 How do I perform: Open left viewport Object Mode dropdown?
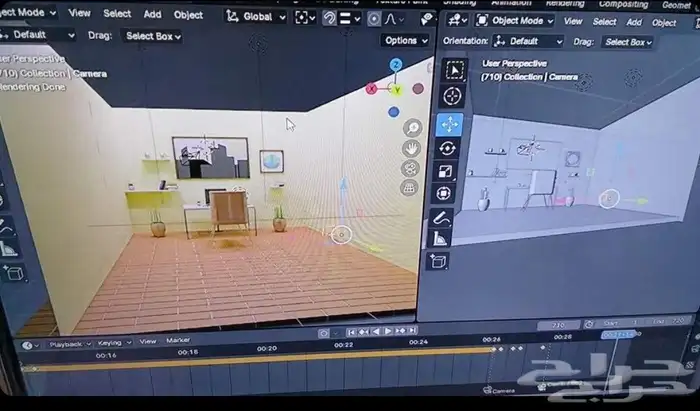click(x=28, y=12)
